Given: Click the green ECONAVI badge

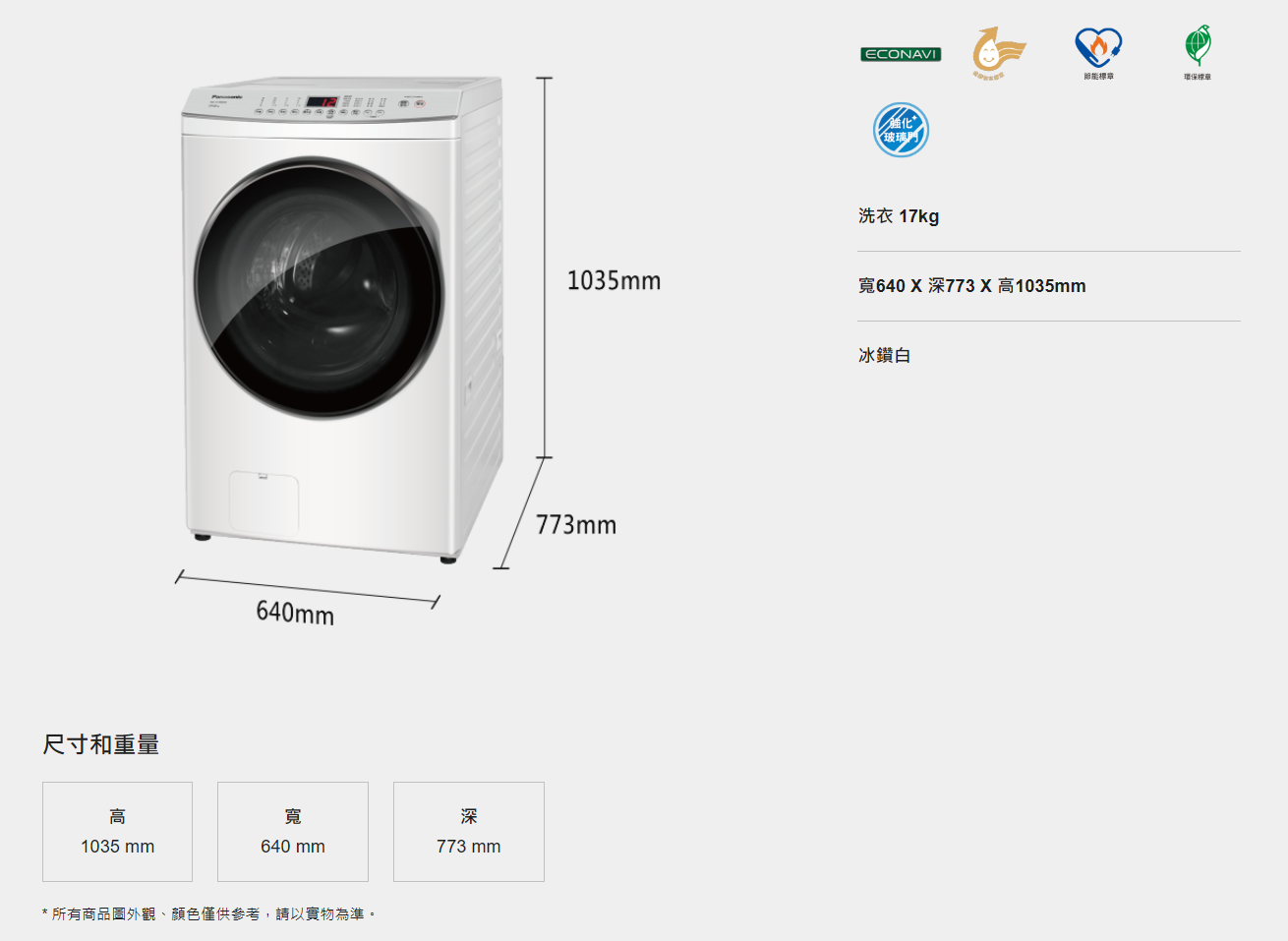Looking at the screenshot, I should (x=901, y=54).
